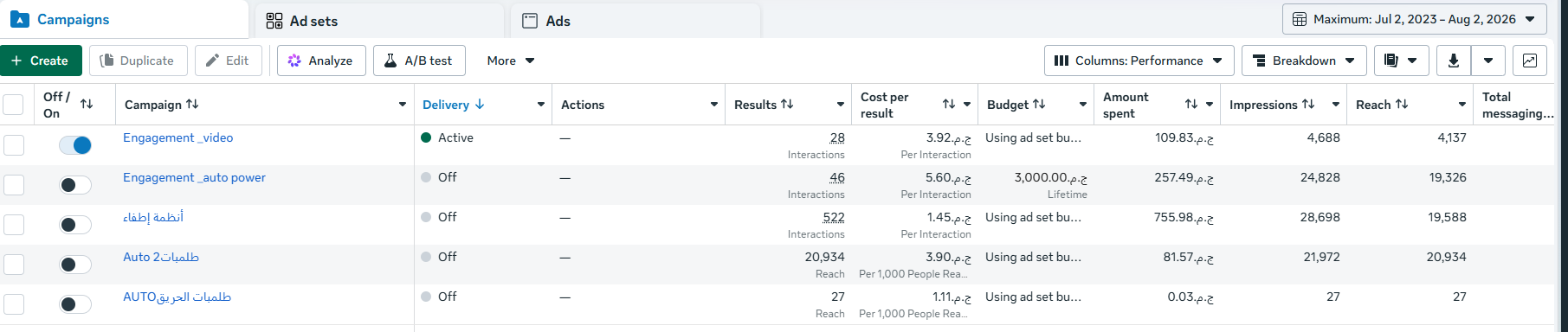Open Columns: Performance dropdown

pos(1139,61)
